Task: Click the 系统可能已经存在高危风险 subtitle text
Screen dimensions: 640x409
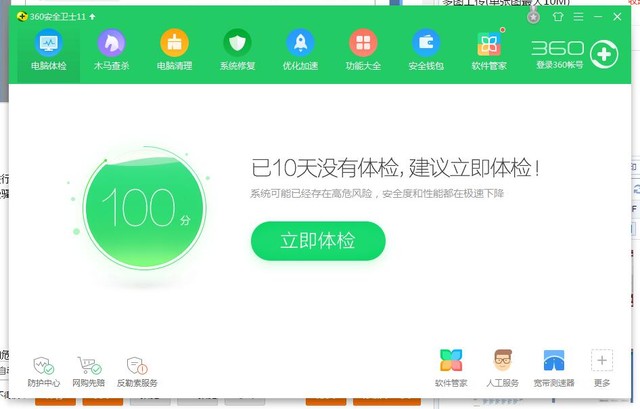Action: [377, 193]
